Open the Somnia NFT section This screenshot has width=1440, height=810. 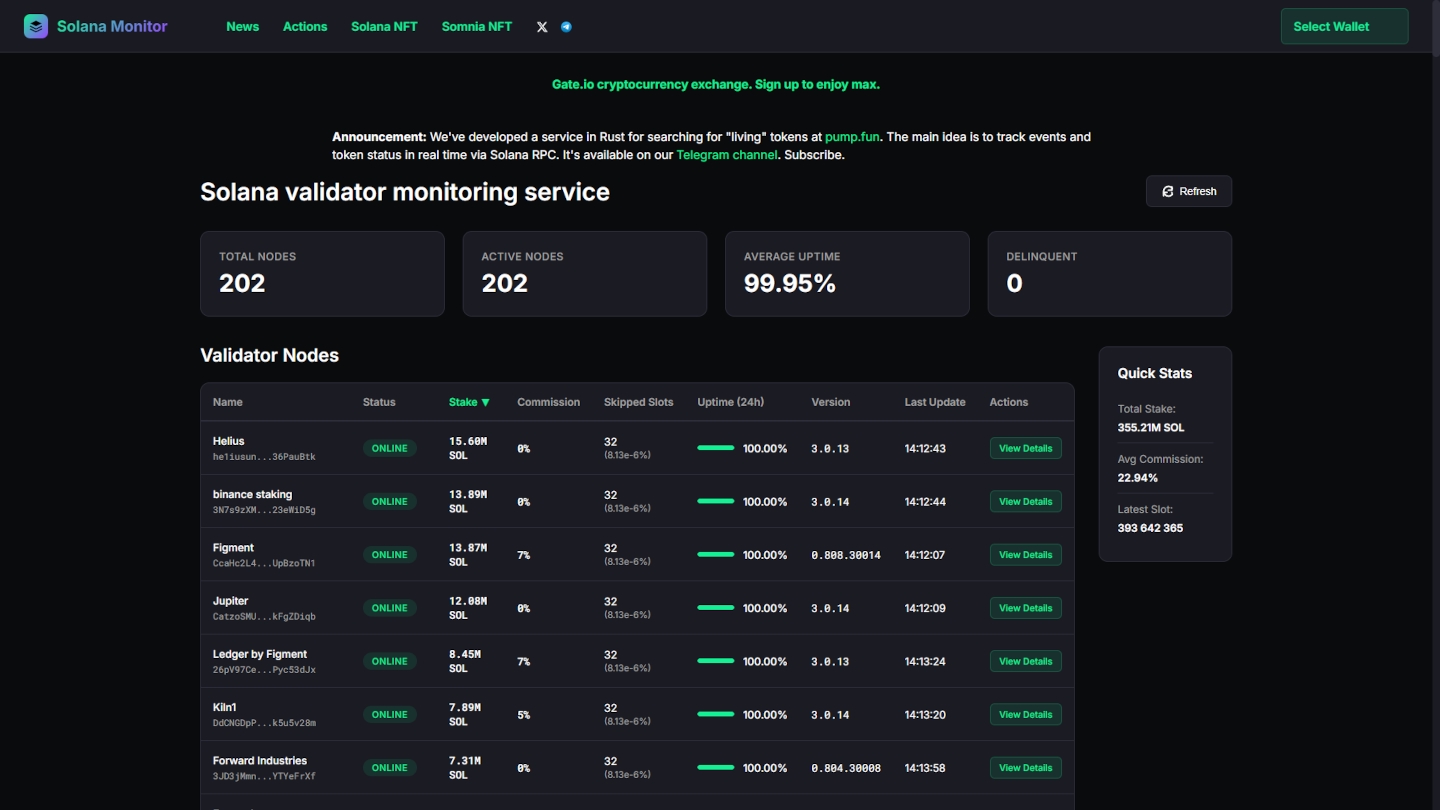click(477, 27)
